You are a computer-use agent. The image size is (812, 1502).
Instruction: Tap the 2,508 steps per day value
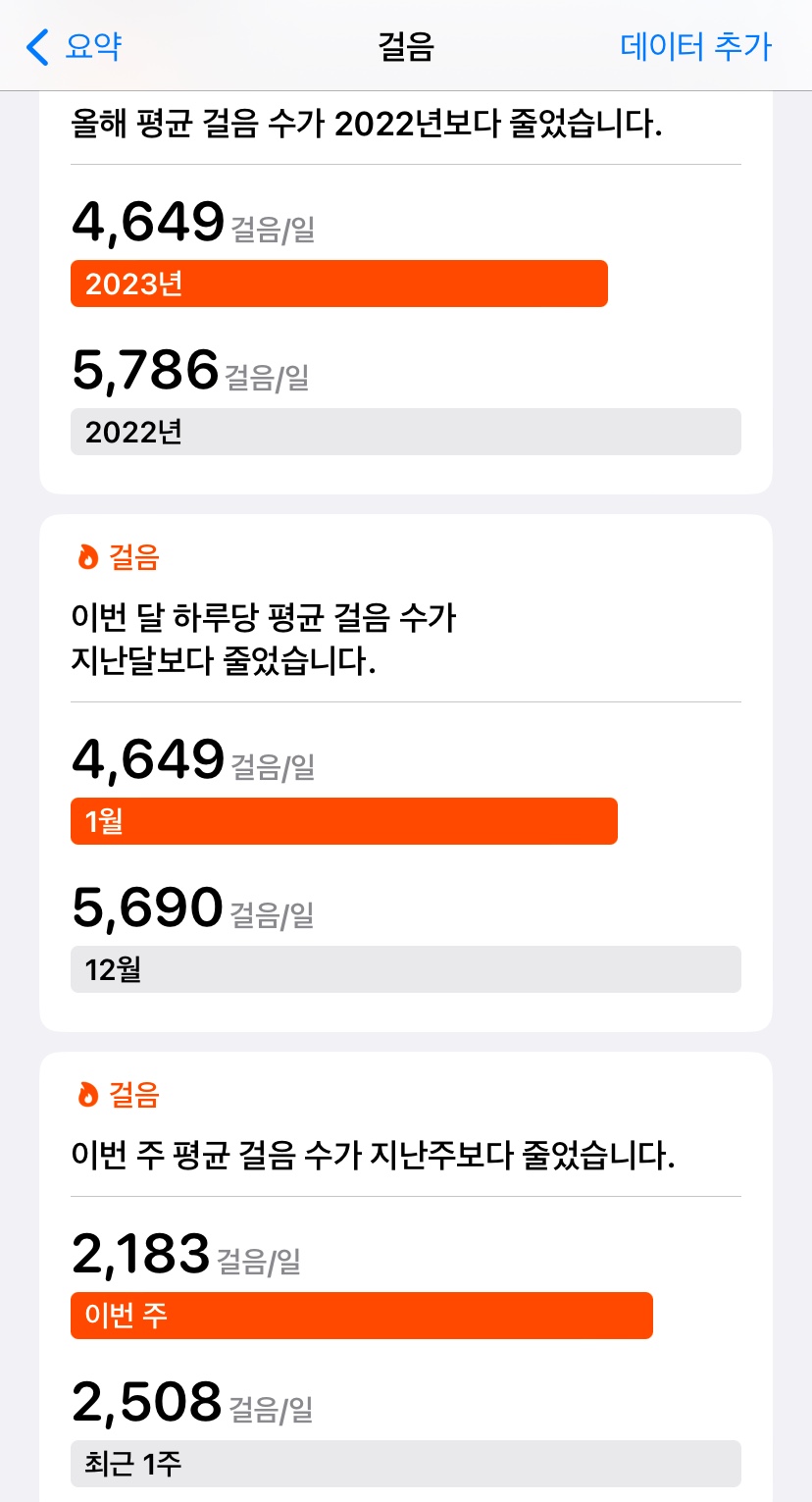pos(147,1403)
